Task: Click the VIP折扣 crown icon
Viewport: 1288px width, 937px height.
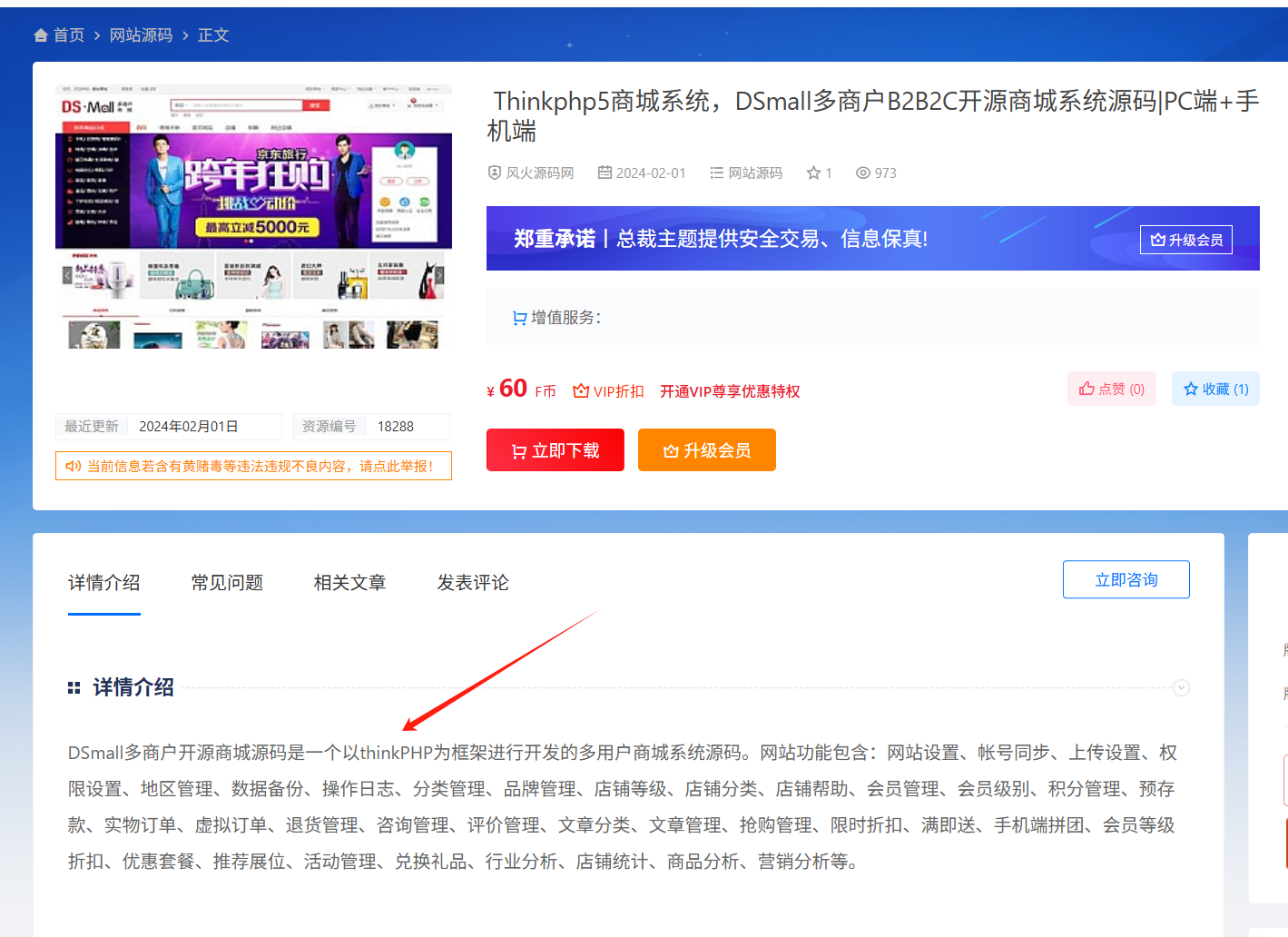Action: [581, 390]
